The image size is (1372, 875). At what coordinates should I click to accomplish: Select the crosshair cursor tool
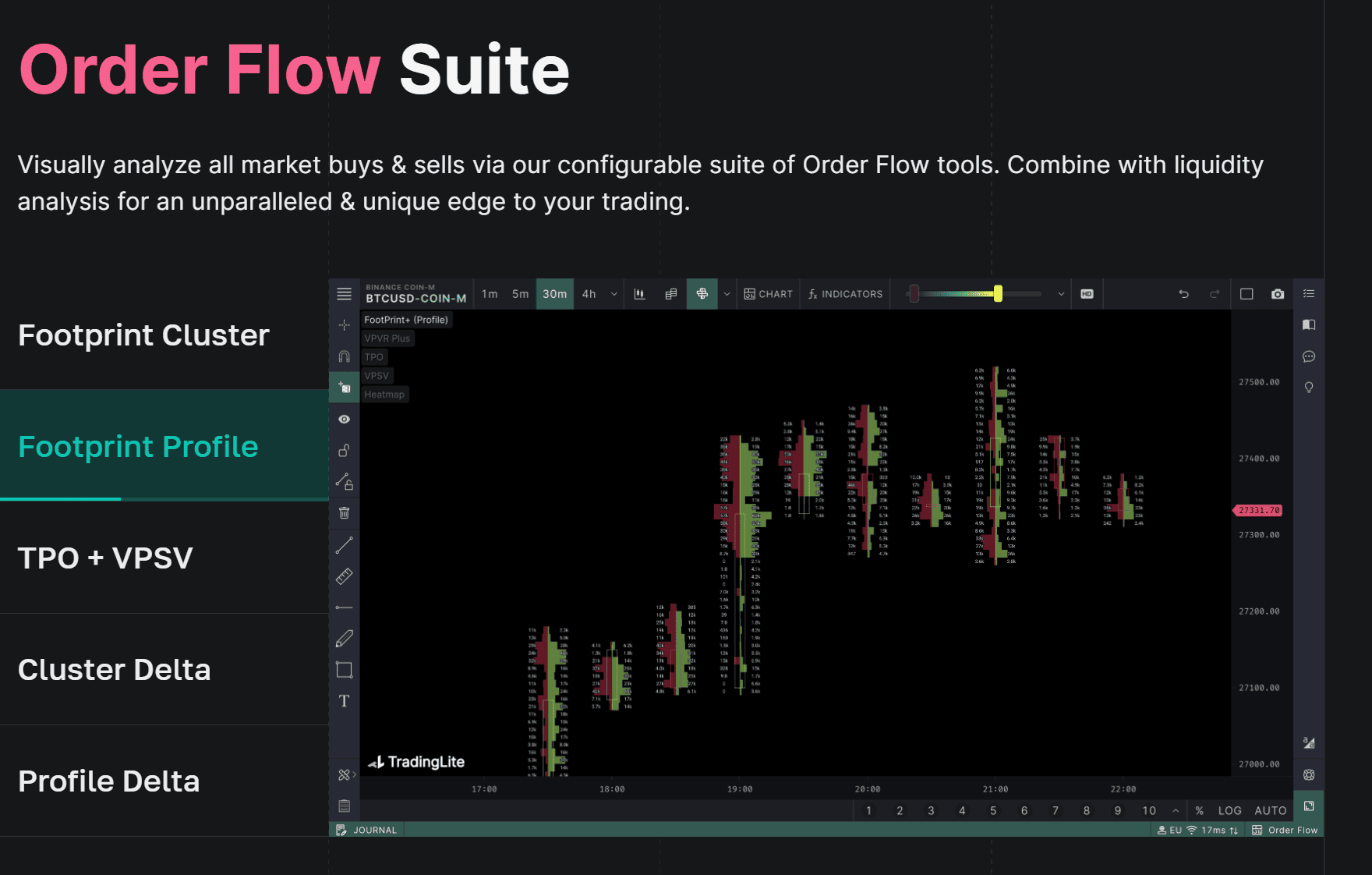pos(344,325)
